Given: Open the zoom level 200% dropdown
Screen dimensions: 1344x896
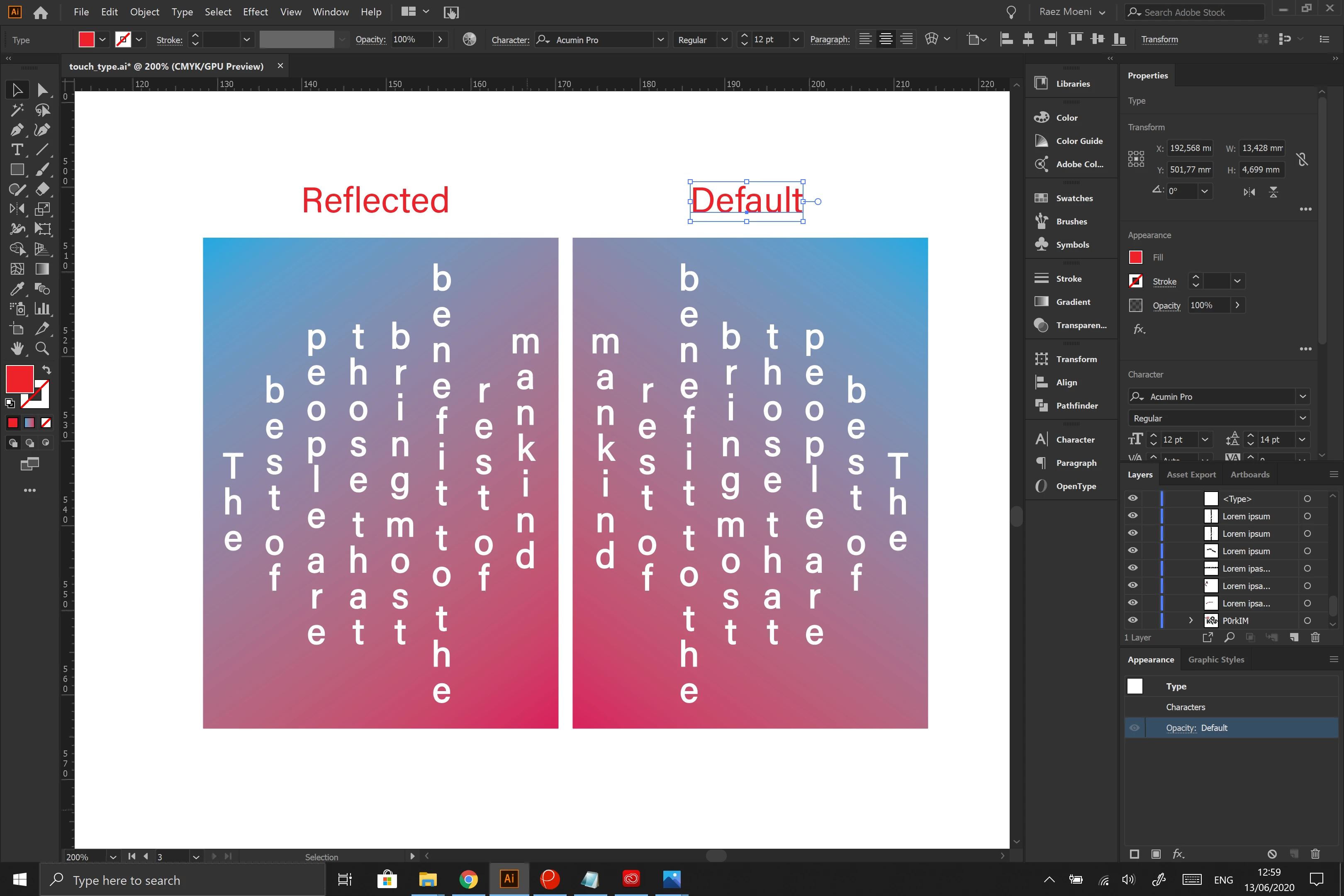Looking at the screenshot, I should (x=112, y=857).
